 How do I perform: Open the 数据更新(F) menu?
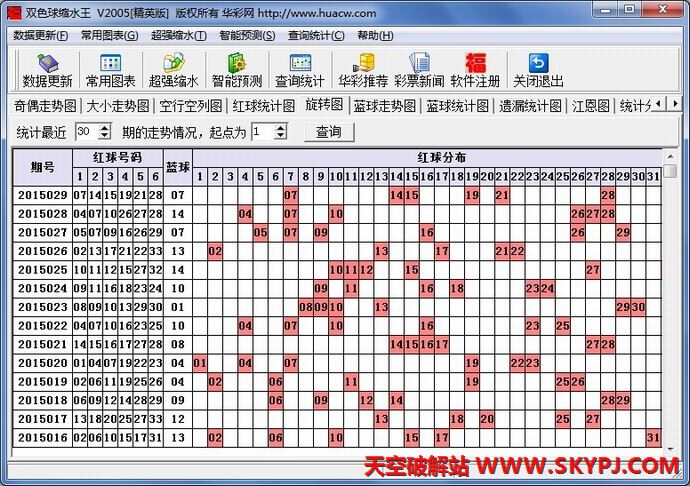[41, 35]
